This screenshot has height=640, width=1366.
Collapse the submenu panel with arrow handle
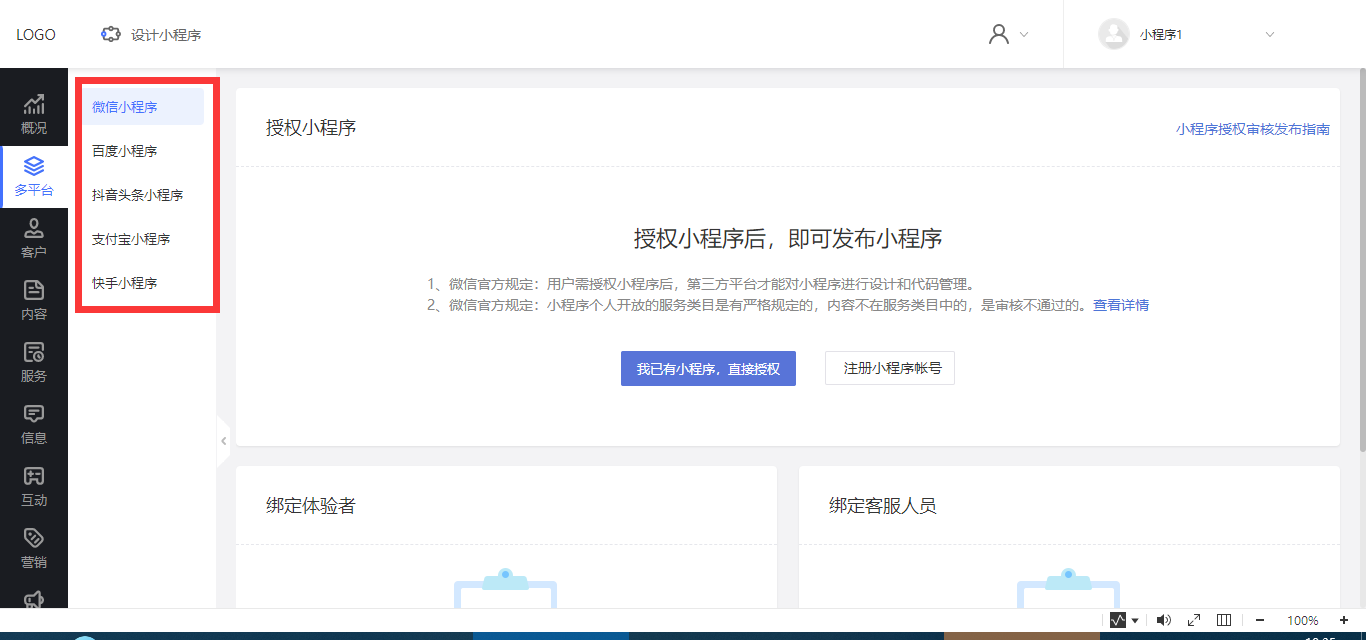click(223, 441)
